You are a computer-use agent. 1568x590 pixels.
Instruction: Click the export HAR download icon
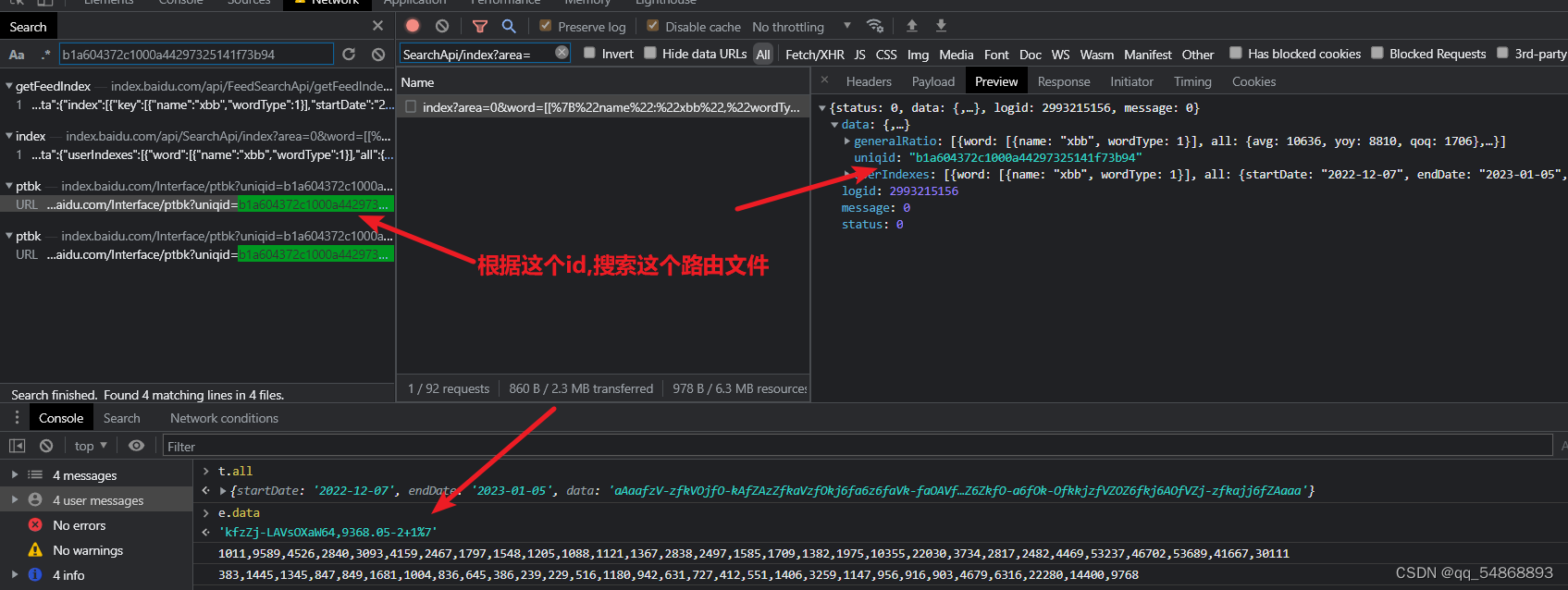pyautogui.click(x=941, y=25)
